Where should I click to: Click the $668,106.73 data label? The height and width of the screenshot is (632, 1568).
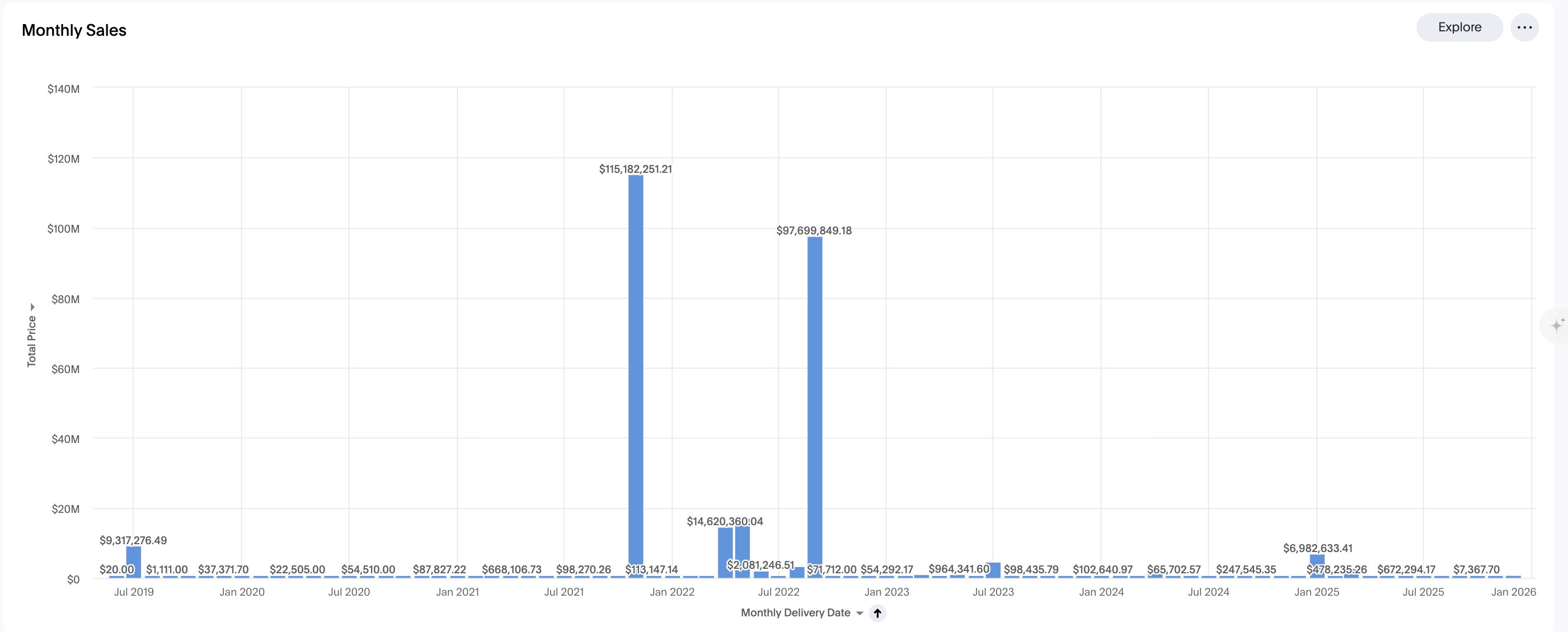coord(511,569)
